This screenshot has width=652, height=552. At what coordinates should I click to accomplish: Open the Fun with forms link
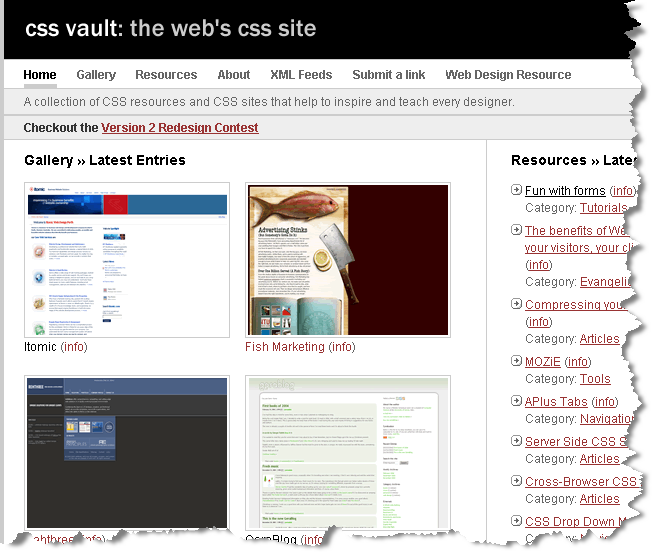565,191
